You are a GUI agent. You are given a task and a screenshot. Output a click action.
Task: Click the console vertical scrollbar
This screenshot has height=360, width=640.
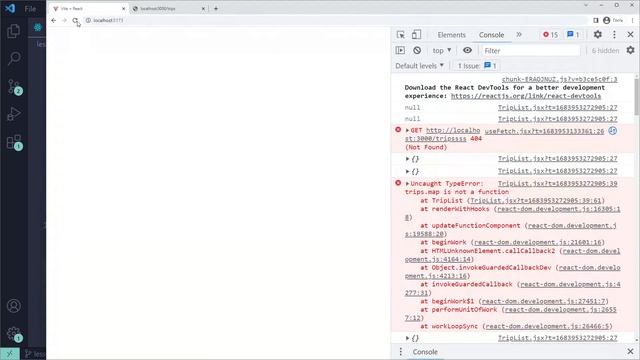[637, 97]
